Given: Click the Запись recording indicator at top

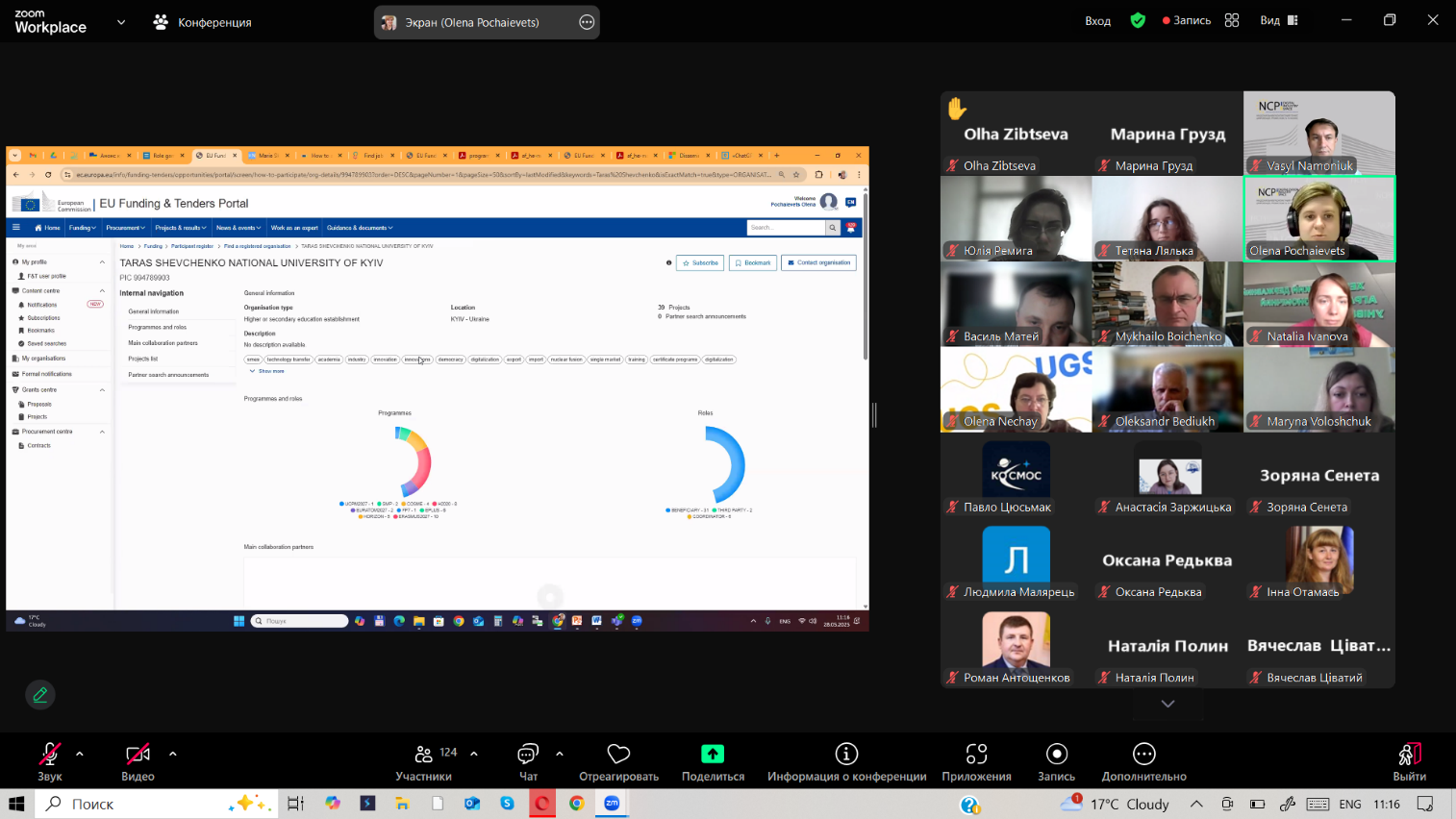Looking at the screenshot, I should (x=1187, y=20).
